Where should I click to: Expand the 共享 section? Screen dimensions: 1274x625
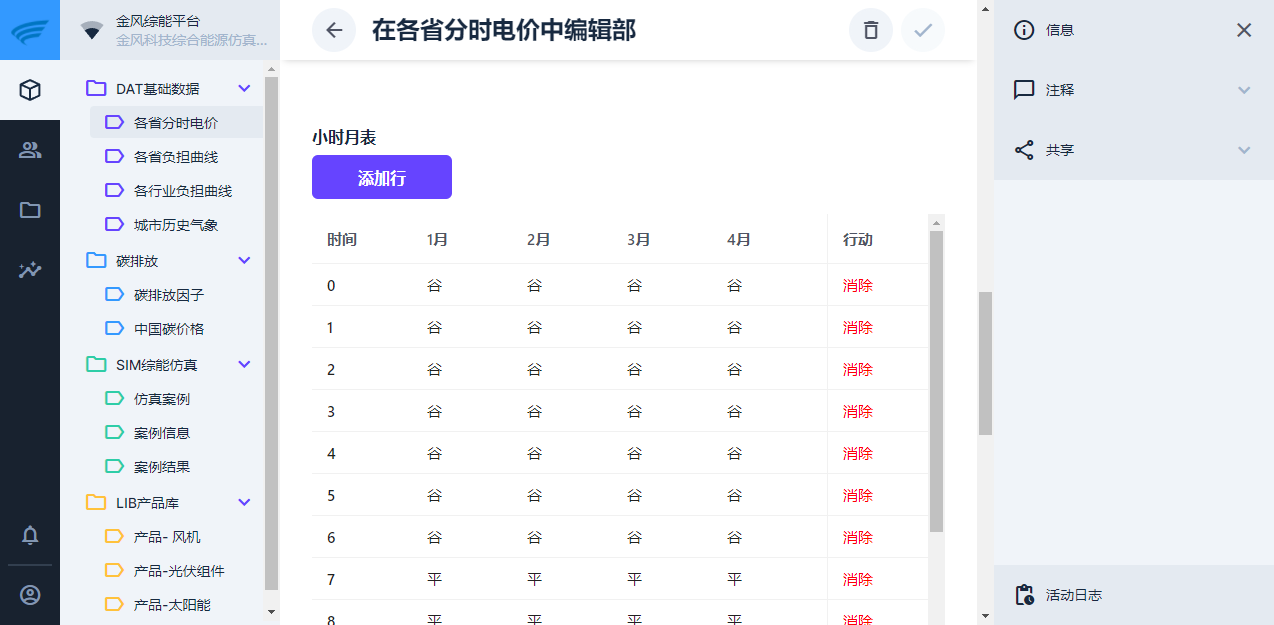click(1243, 150)
